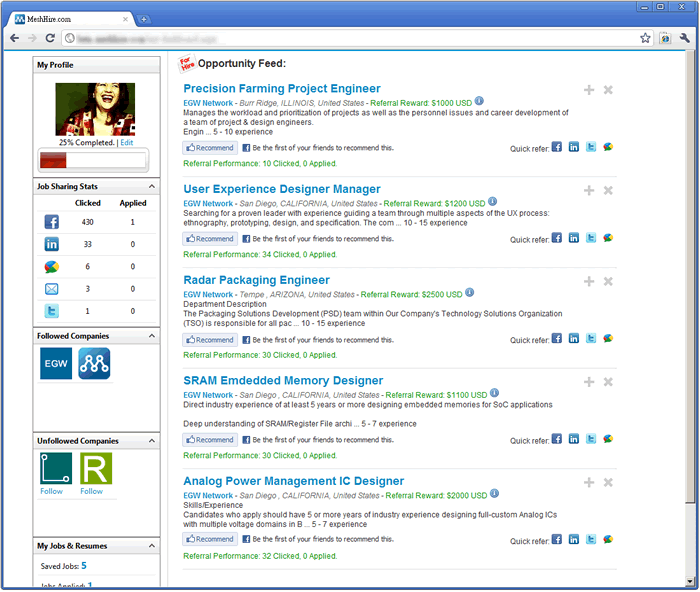Image resolution: width=700 pixels, height=592 pixels.
Task: Refer Precision Farming job via Google Buzz icon
Action: point(608,147)
